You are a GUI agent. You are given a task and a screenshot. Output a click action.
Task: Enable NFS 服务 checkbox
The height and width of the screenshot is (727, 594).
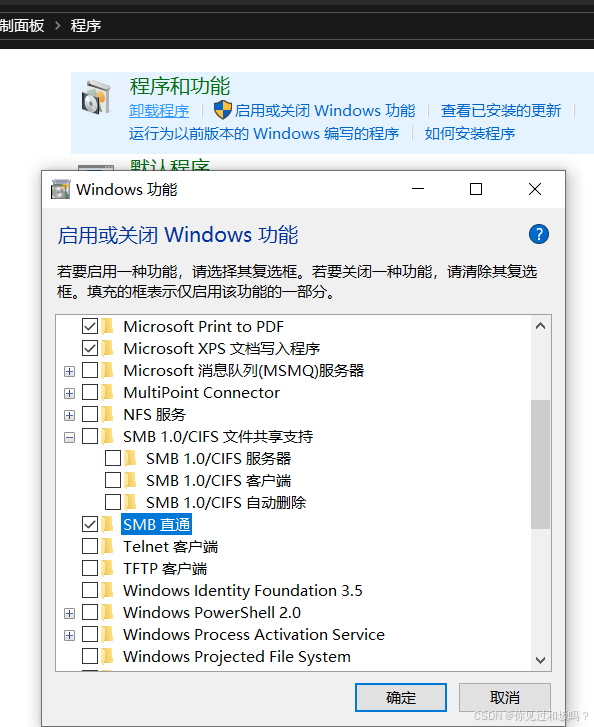point(90,415)
